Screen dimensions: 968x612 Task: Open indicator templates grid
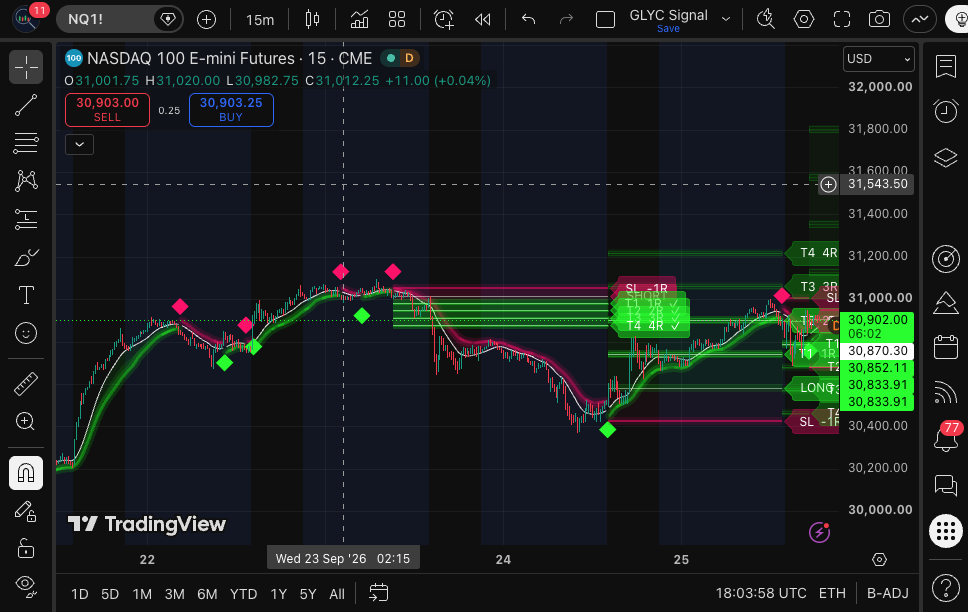pyautogui.click(x=397, y=20)
